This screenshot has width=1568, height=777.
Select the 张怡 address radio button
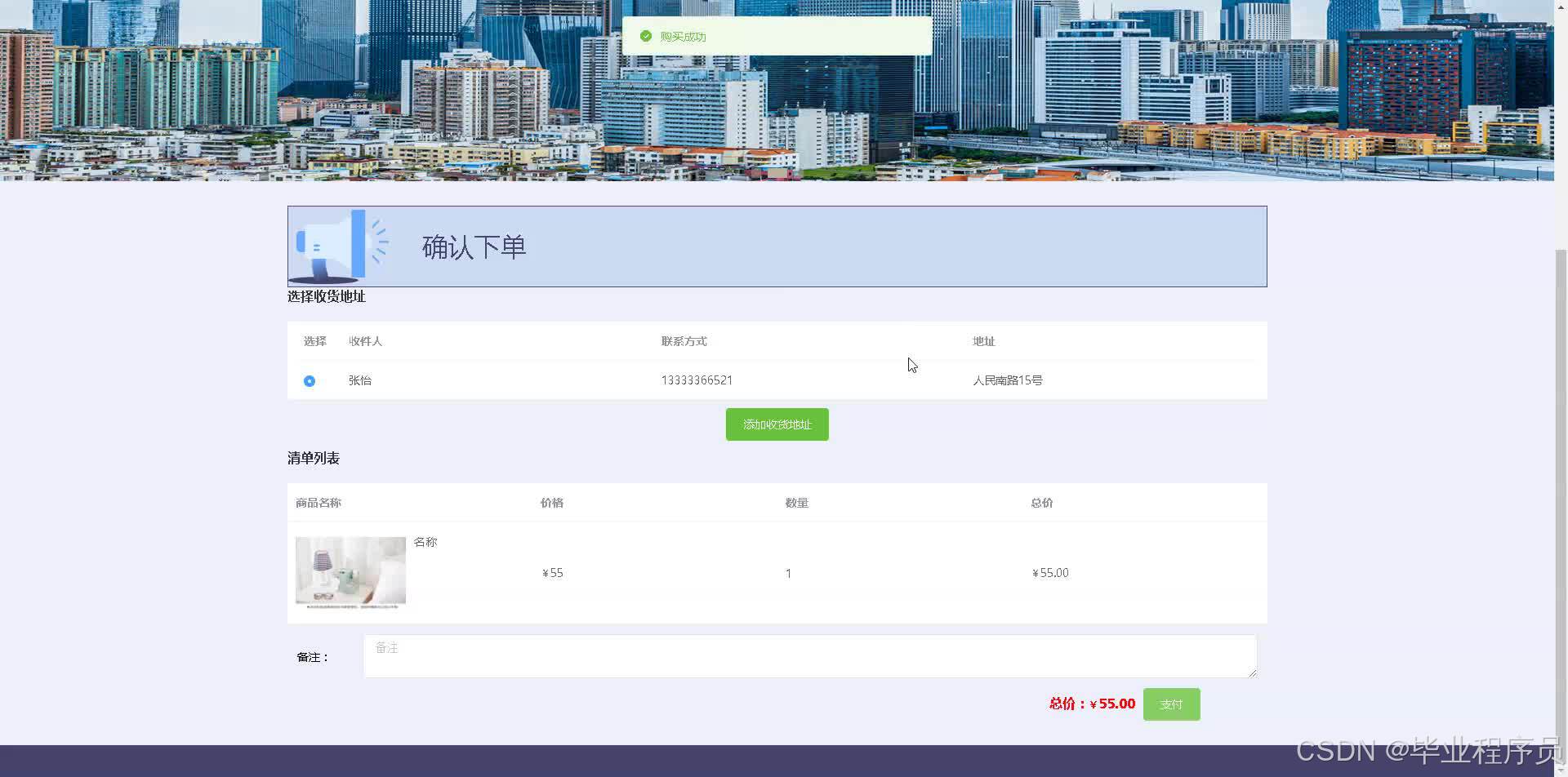click(x=310, y=381)
